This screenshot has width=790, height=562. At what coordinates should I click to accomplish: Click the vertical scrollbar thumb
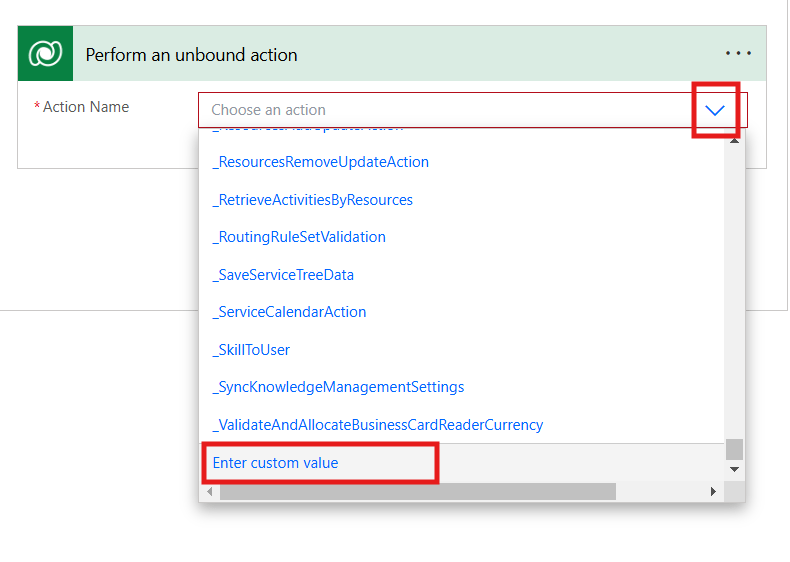[735, 448]
